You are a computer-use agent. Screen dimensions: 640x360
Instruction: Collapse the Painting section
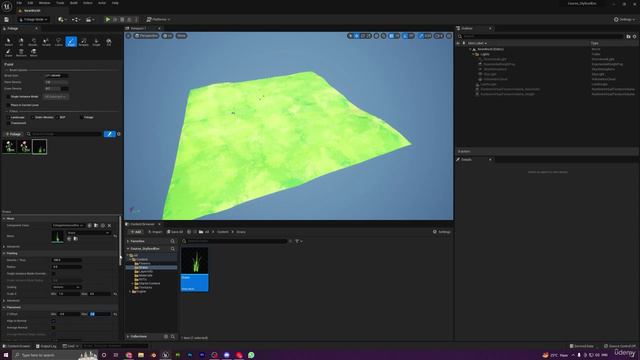[x=4, y=253]
